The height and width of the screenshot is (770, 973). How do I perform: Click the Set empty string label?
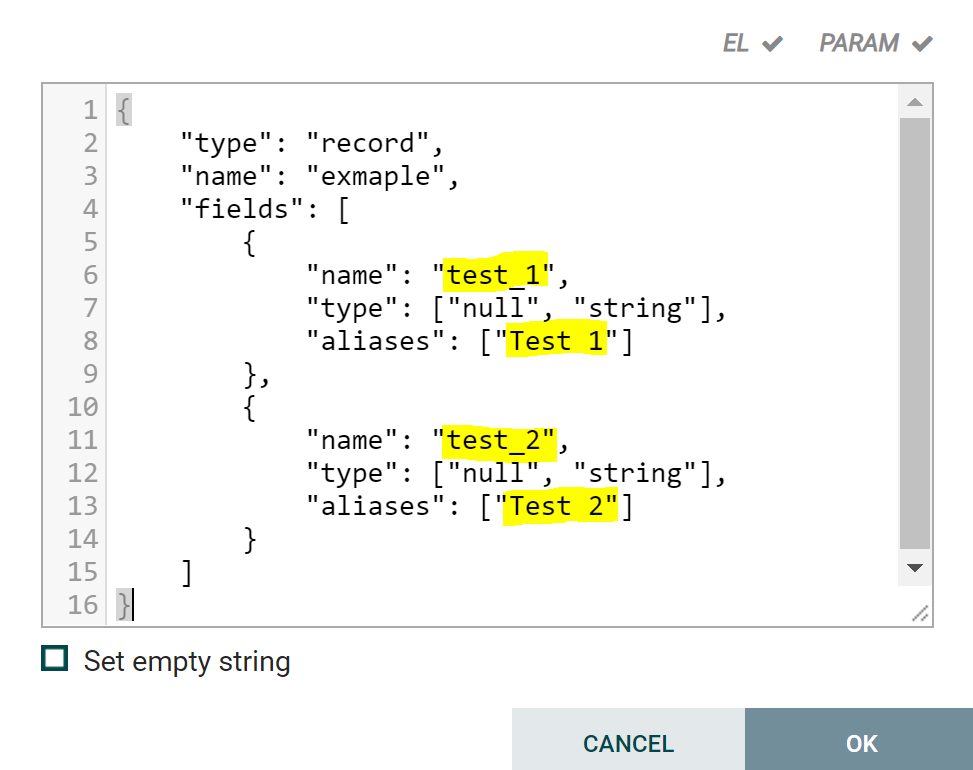click(x=187, y=661)
